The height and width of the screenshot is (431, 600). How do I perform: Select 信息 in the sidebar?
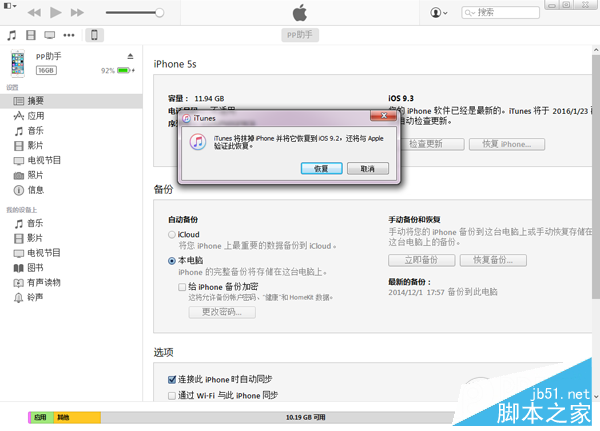(x=71, y=190)
